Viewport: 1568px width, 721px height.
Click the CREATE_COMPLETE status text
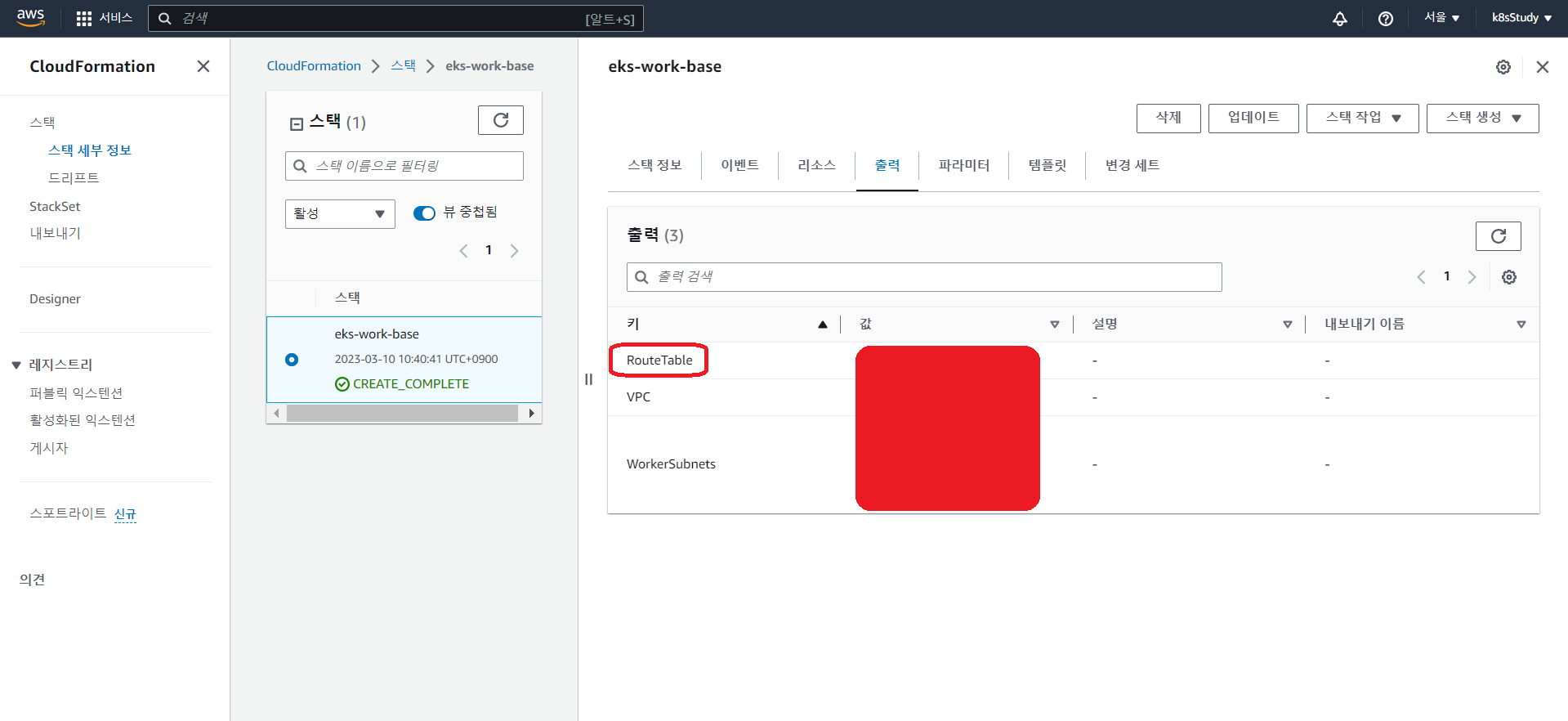pyautogui.click(x=411, y=384)
